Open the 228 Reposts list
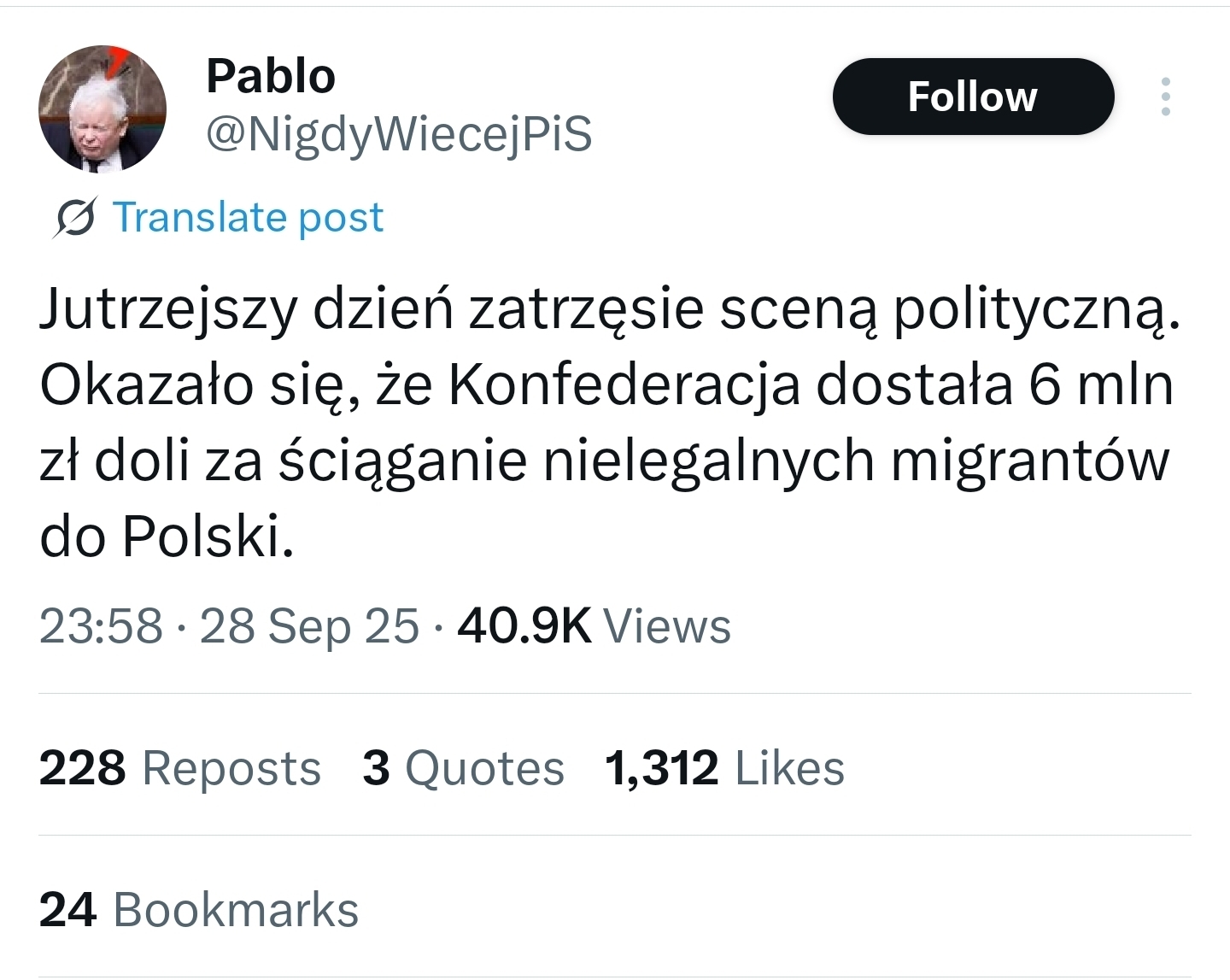The width and height of the screenshot is (1230, 980). click(x=180, y=767)
